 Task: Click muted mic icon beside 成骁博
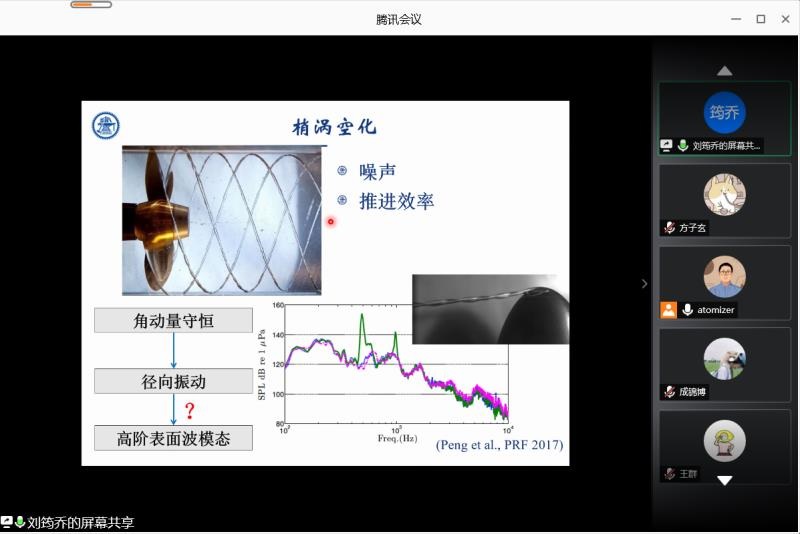[669, 392]
